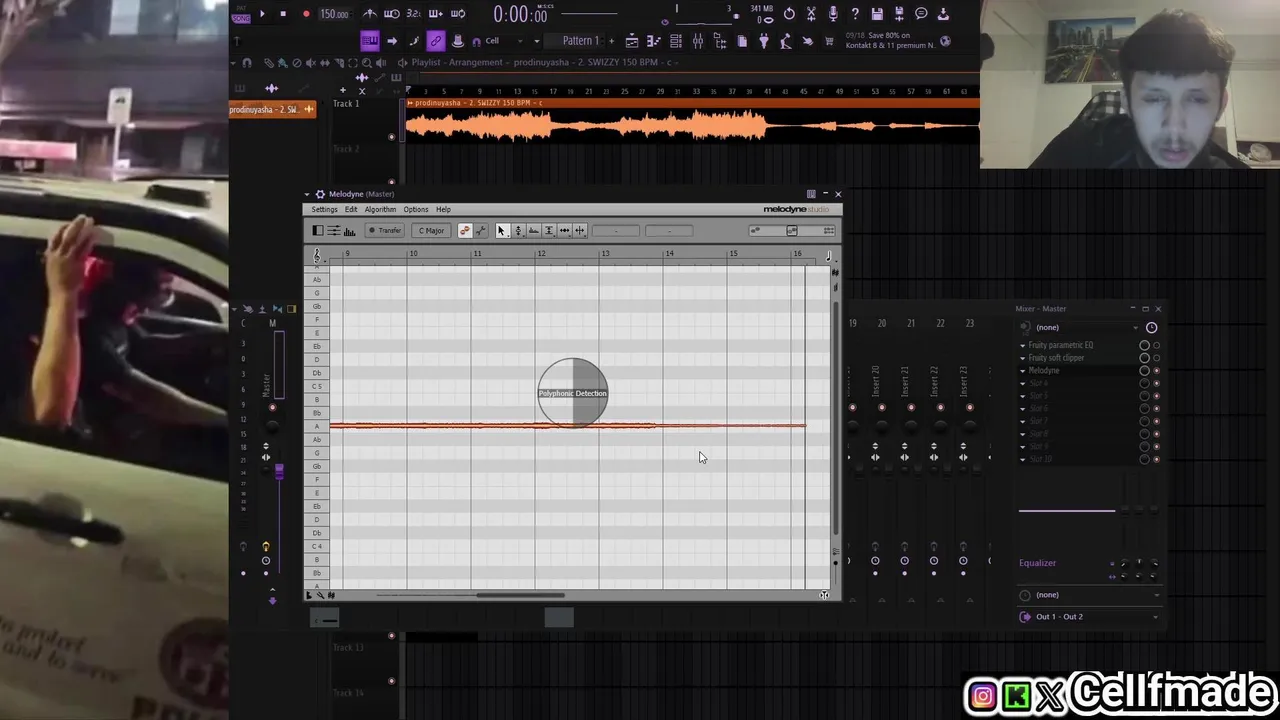Click the 150.000 tempo field
Image resolution: width=1280 pixels, height=720 pixels.
pos(335,14)
